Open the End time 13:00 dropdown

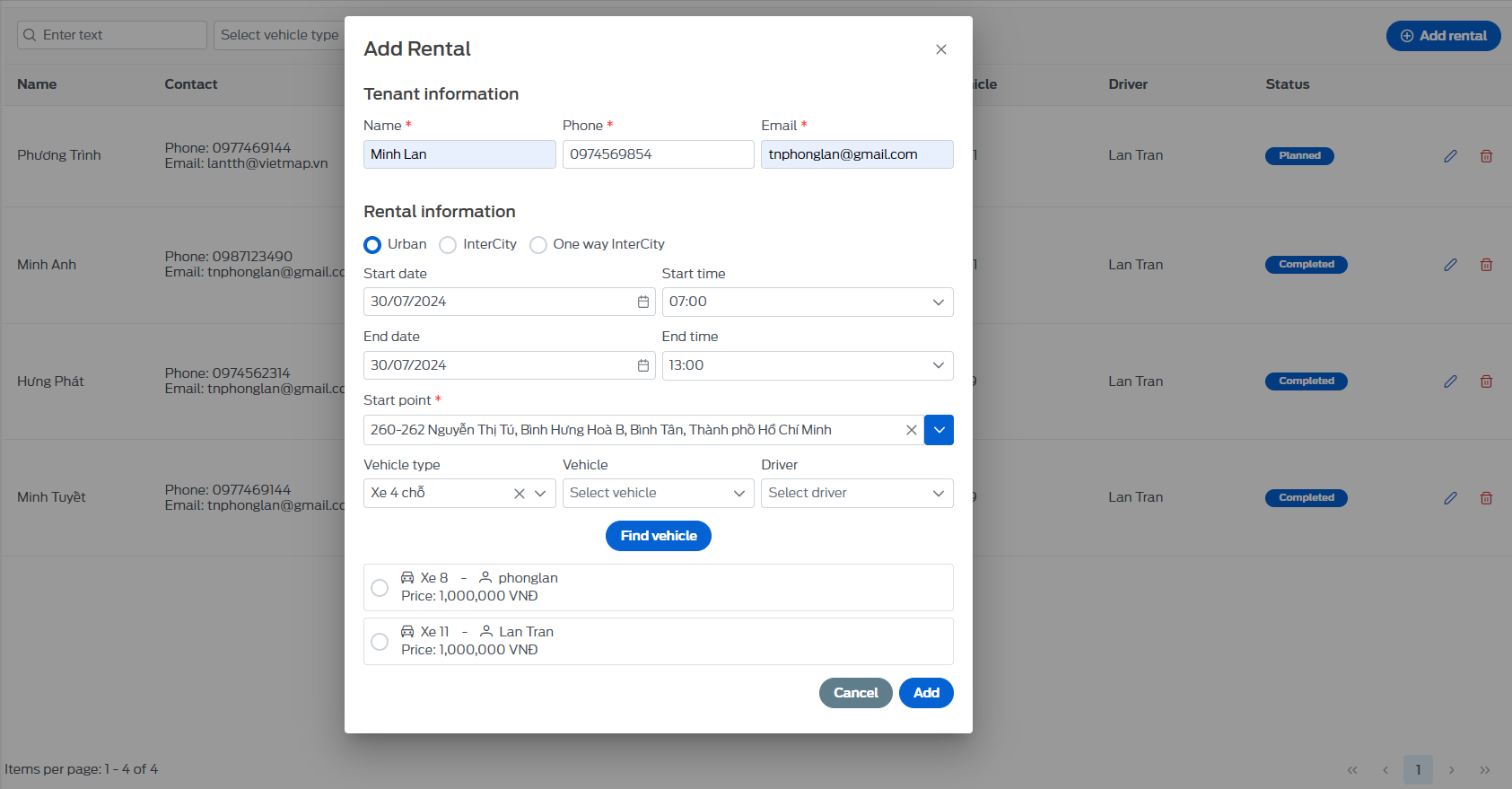[808, 365]
